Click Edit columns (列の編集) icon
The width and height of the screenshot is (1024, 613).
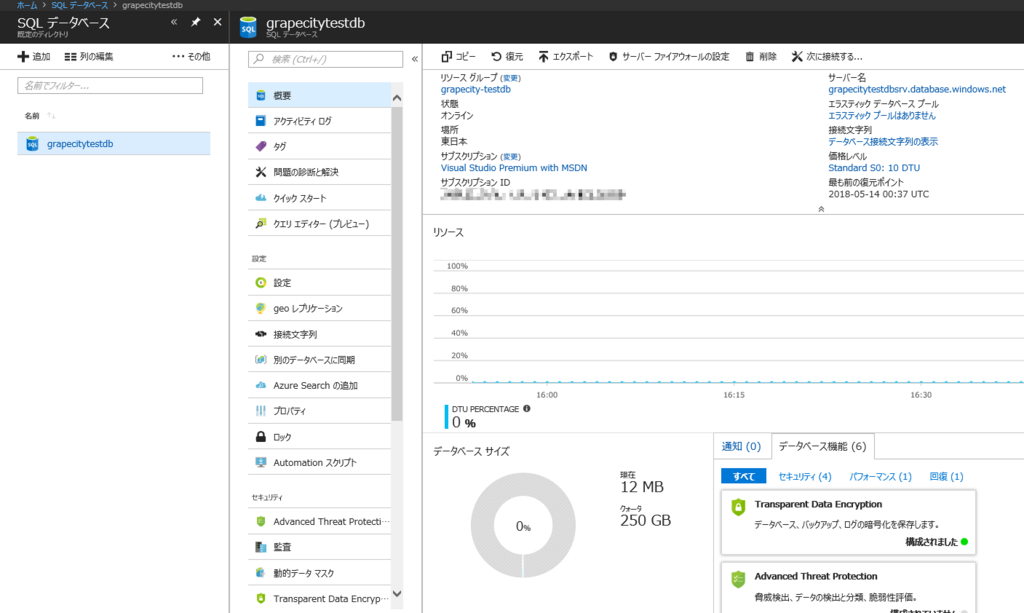(71, 57)
